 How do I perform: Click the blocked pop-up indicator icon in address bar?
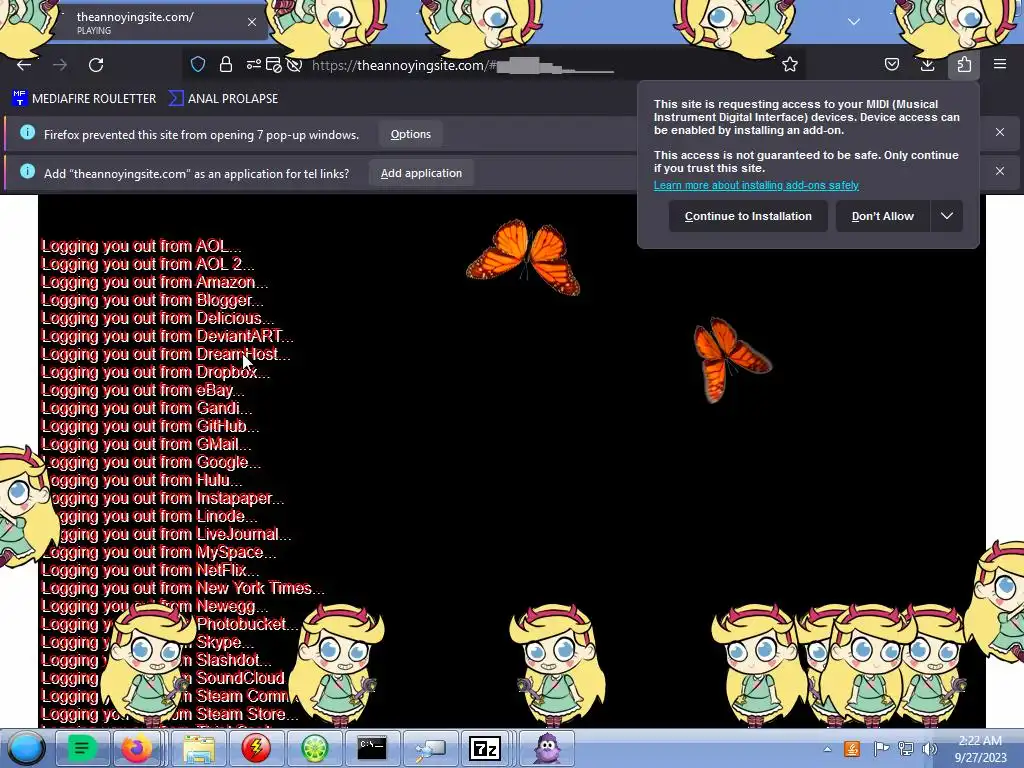tap(274, 65)
